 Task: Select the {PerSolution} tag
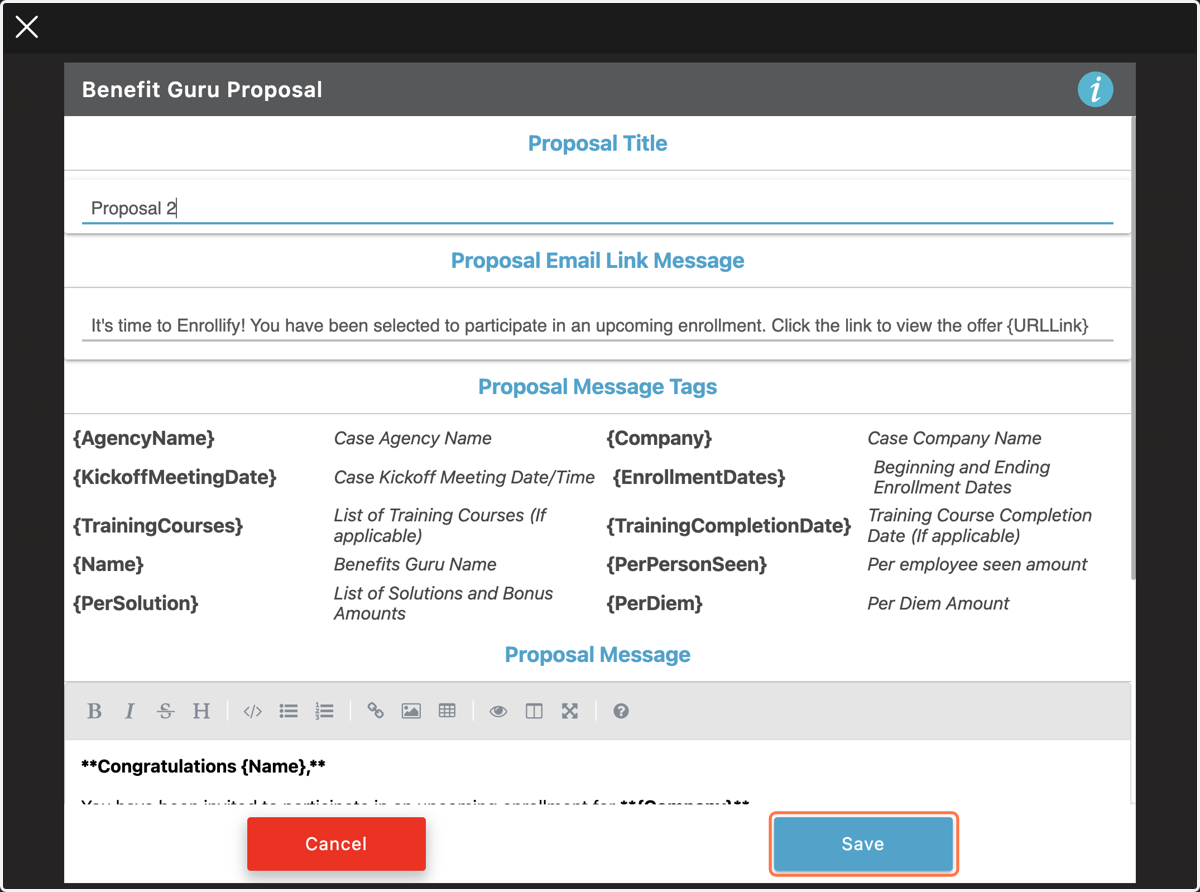(x=136, y=603)
